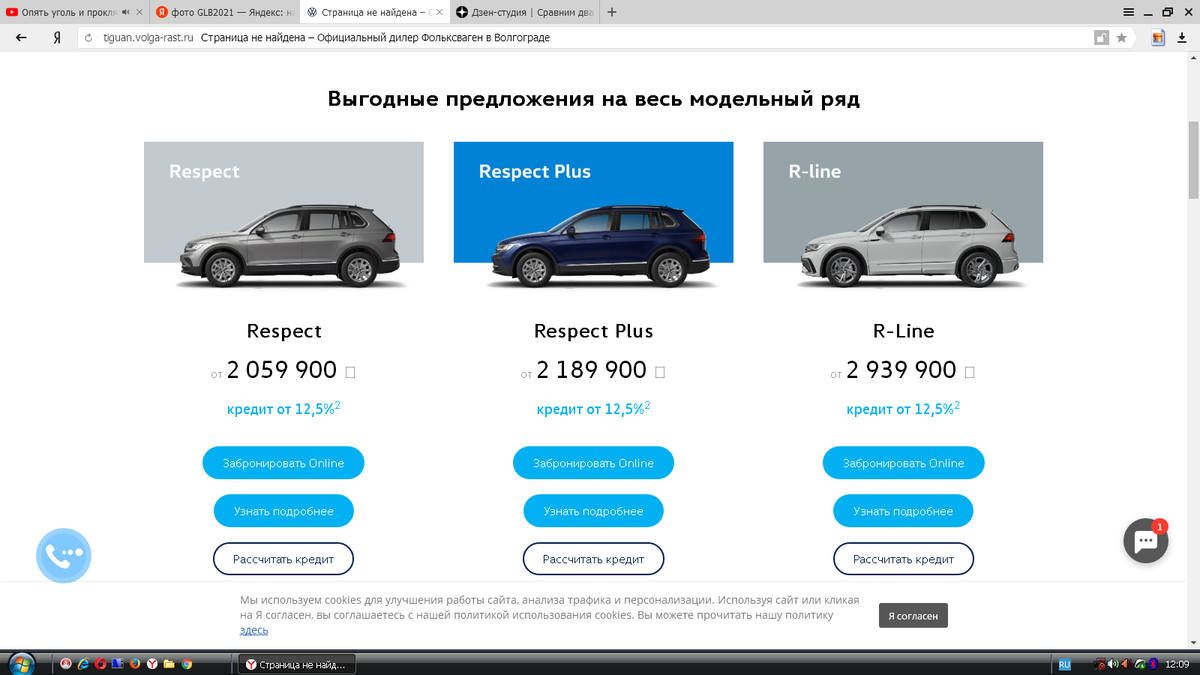
Task: Open the picture extension icon in toolbar
Action: [x=1158, y=38]
